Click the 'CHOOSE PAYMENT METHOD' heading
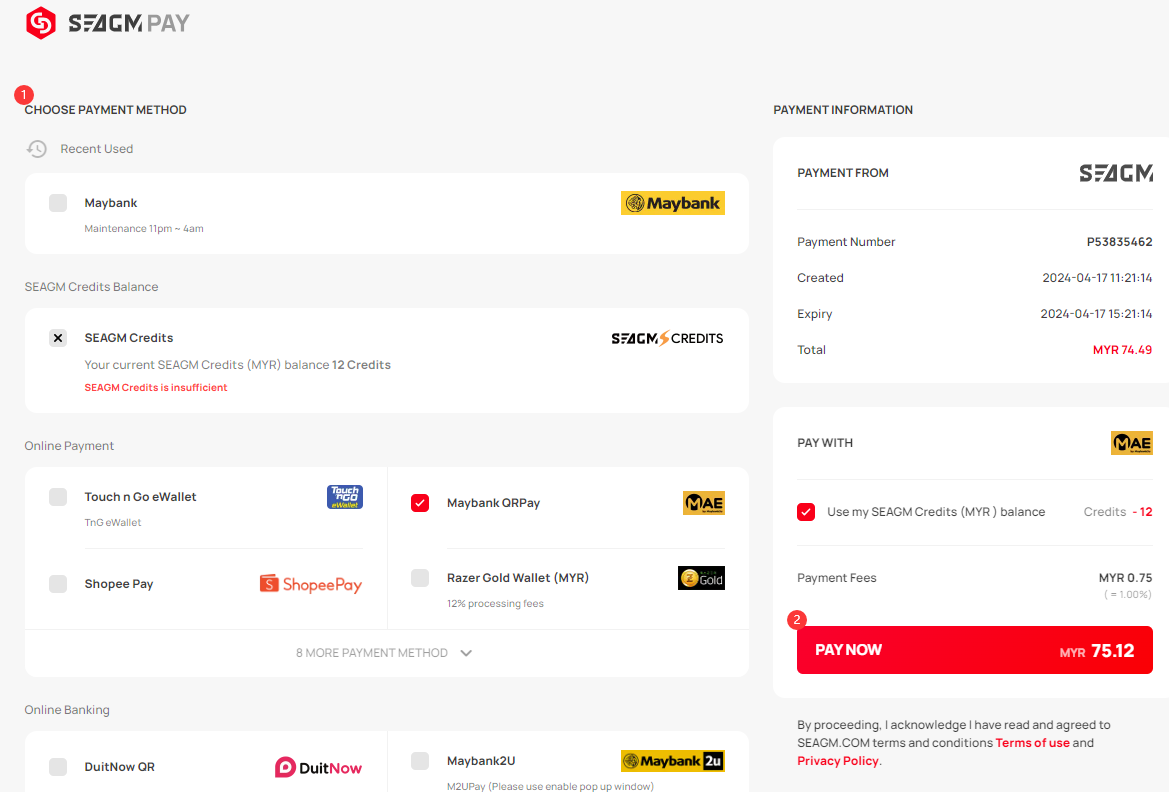Screen dimensions: 1169x792 (x=106, y=110)
